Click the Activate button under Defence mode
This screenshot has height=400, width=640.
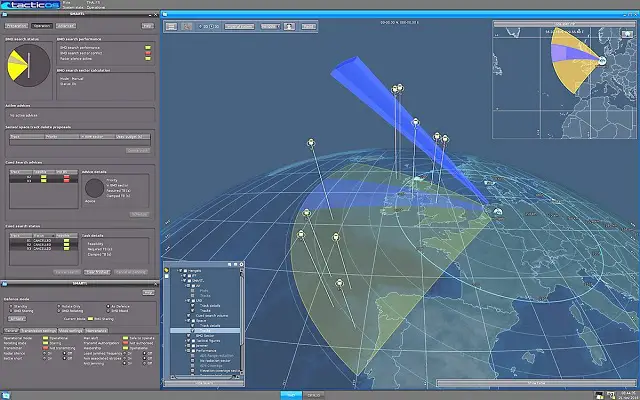click(15, 319)
